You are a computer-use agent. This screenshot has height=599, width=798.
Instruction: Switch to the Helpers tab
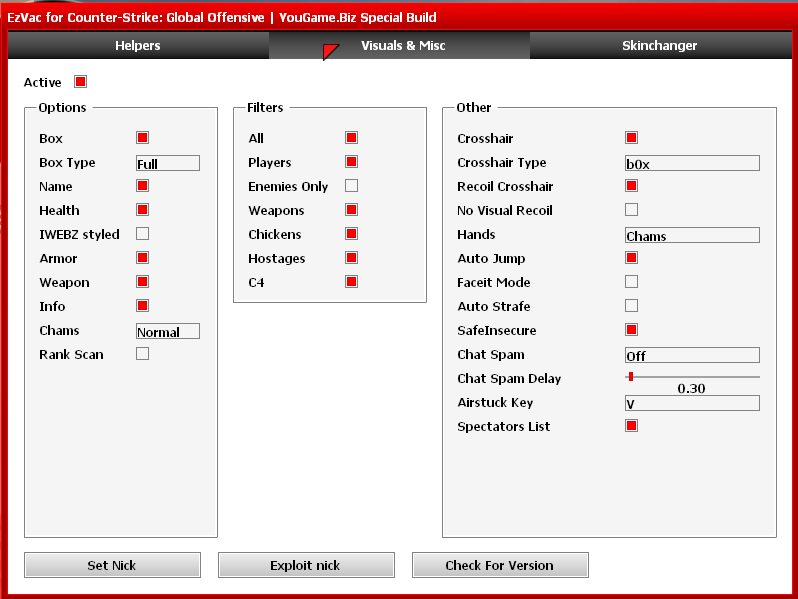(138, 45)
